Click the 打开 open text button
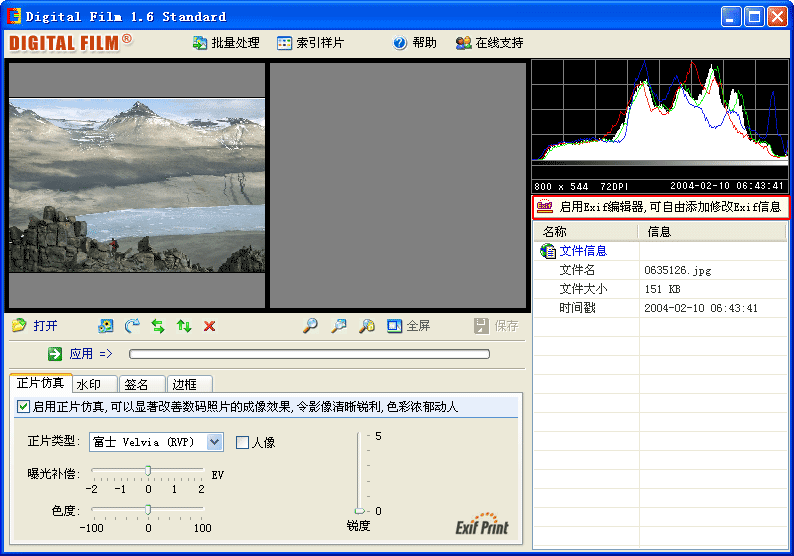The width and height of the screenshot is (794, 556). [x=46, y=326]
